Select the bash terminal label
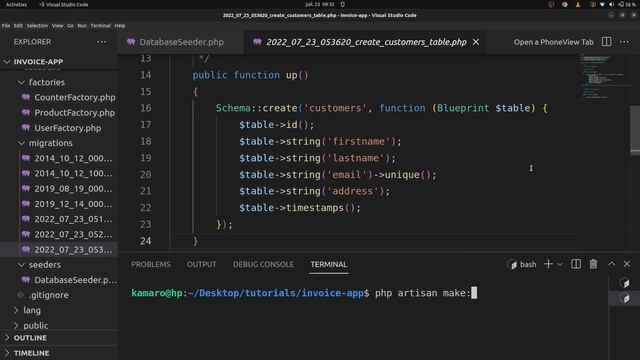The image size is (640, 360). pyautogui.click(x=522, y=264)
